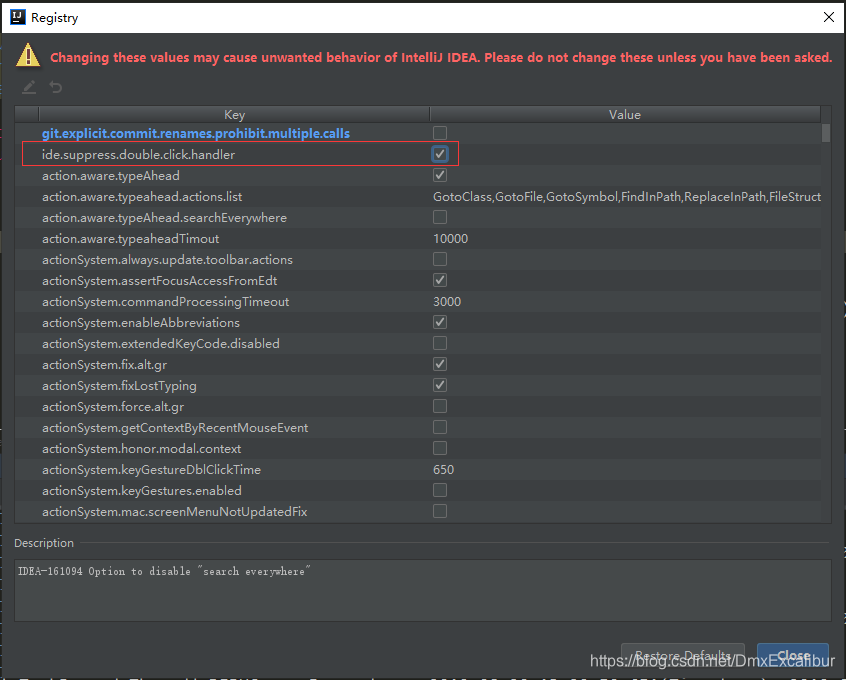Select the actionSystem.fix.alt.gr key

tap(105, 365)
